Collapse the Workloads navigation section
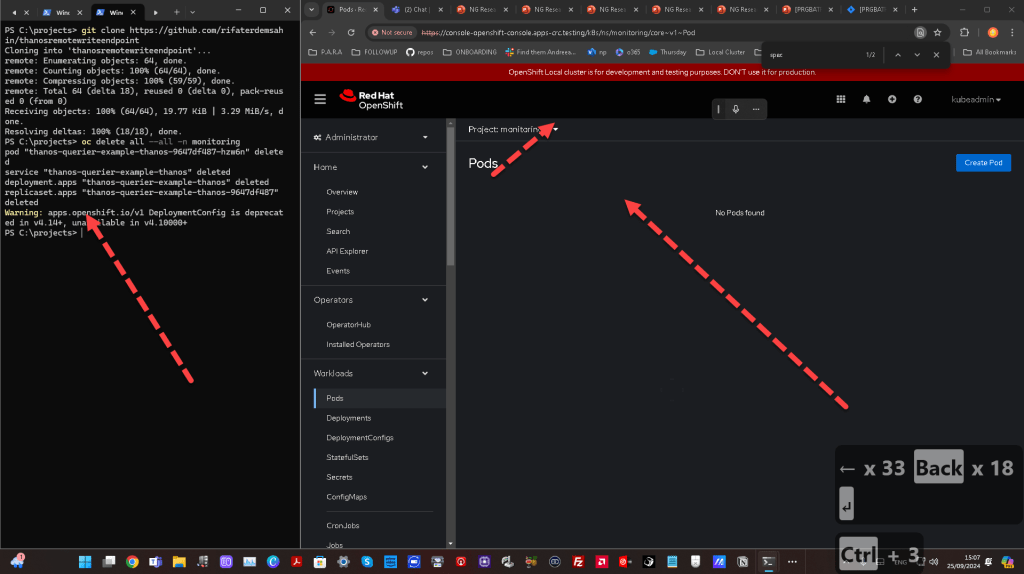Viewport: 1024px width, 574px height. coord(371,374)
